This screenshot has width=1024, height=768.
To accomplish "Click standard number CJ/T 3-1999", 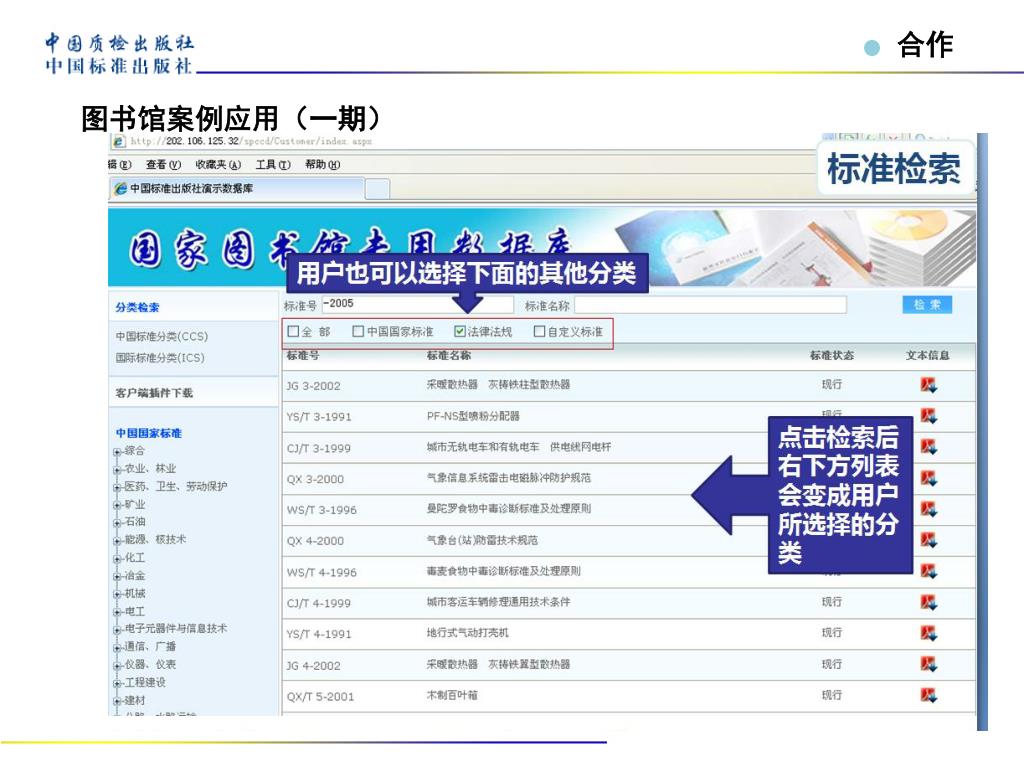I will pyautogui.click(x=319, y=449).
